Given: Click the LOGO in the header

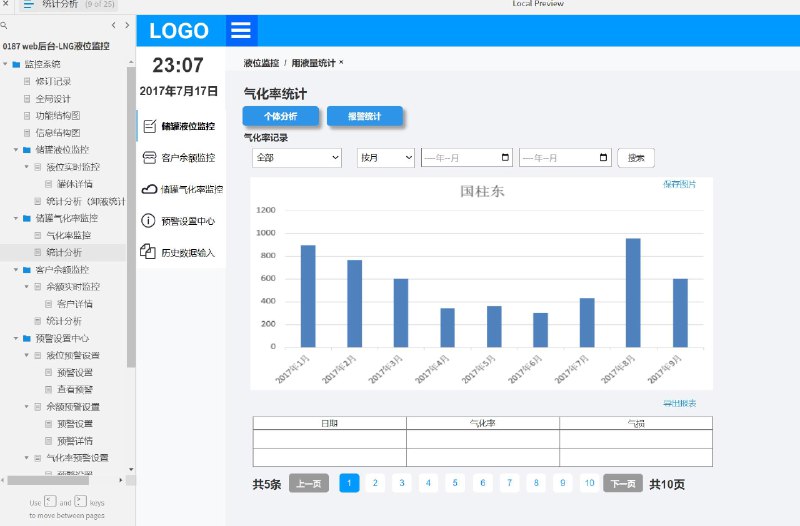Looking at the screenshot, I should (179, 31).
